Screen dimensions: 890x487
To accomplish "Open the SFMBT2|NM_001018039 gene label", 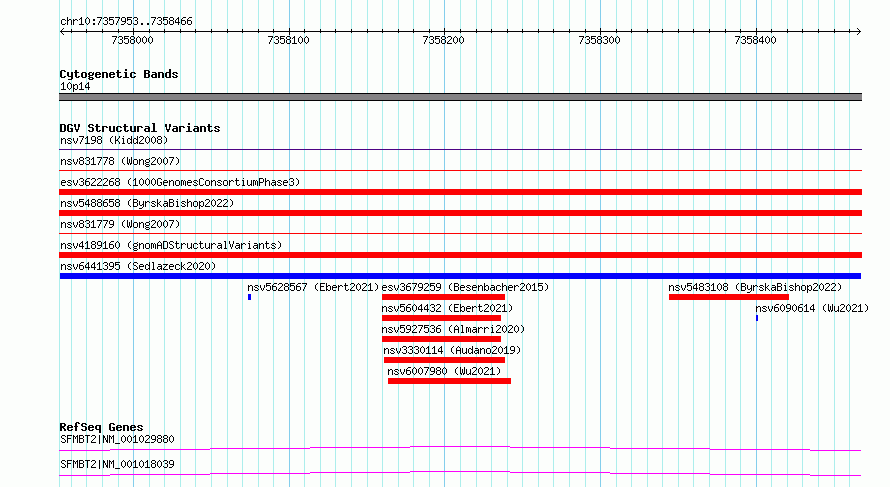I will 117,464.
